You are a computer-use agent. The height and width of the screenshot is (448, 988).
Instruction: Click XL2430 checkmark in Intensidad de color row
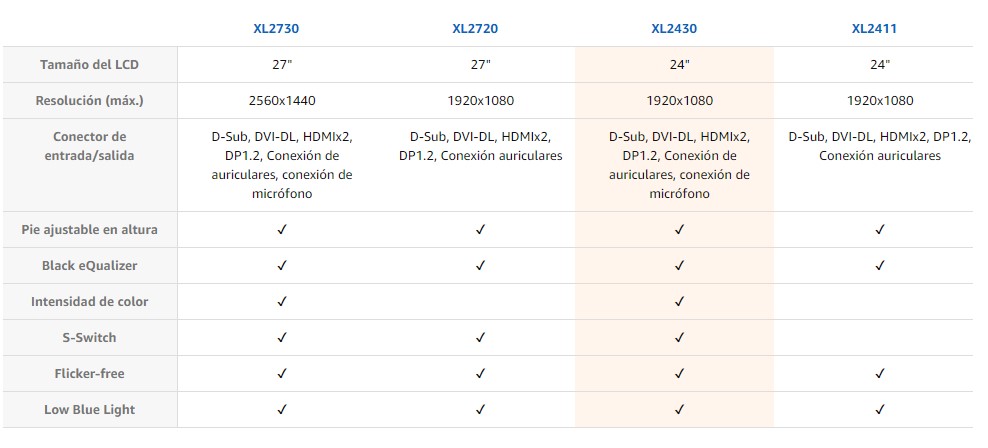pyautogui.click(x=679, y=301)
